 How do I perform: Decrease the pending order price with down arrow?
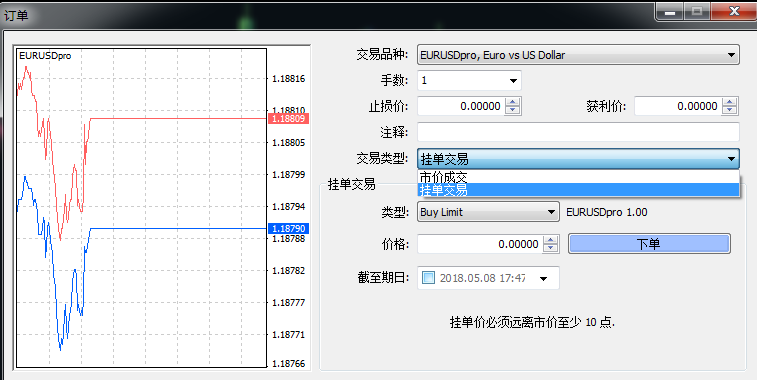coord(550,248)
